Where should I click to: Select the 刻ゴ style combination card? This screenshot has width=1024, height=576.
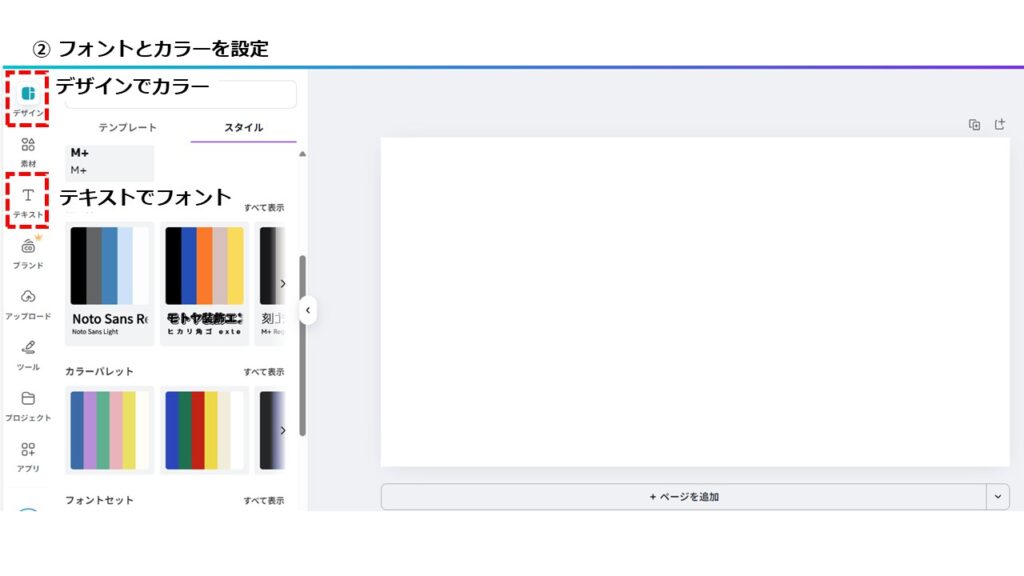click(x=270, y=283)
